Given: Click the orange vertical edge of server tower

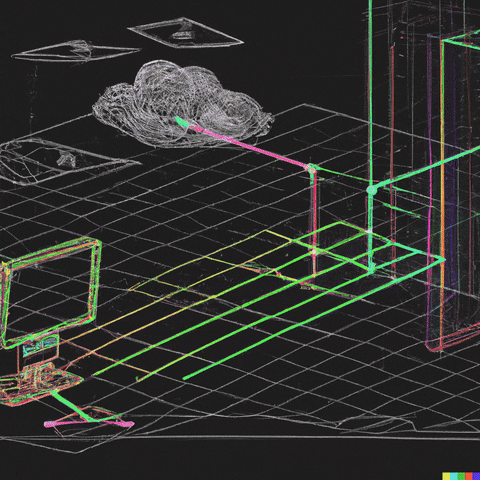Looking at the screenshot, I should (442, 193).
